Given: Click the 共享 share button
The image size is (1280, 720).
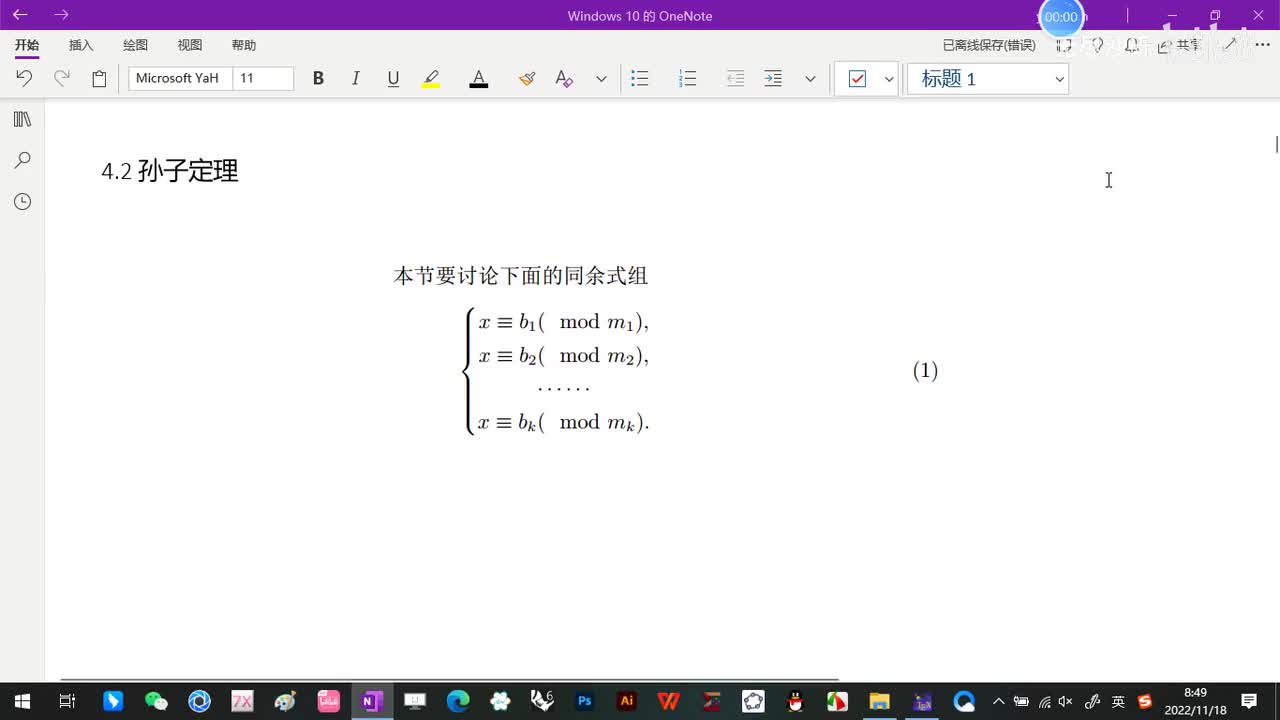Looking at the screenshot, I should [x=1180, y=45].
